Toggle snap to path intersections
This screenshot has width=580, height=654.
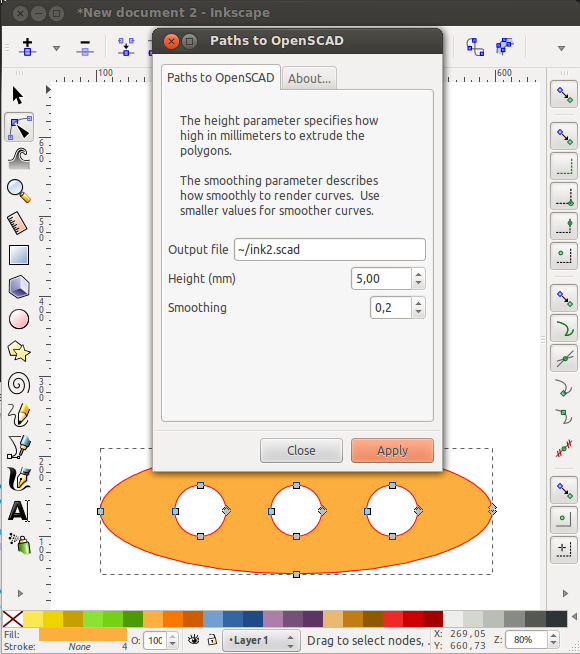[x=564, y=358]
